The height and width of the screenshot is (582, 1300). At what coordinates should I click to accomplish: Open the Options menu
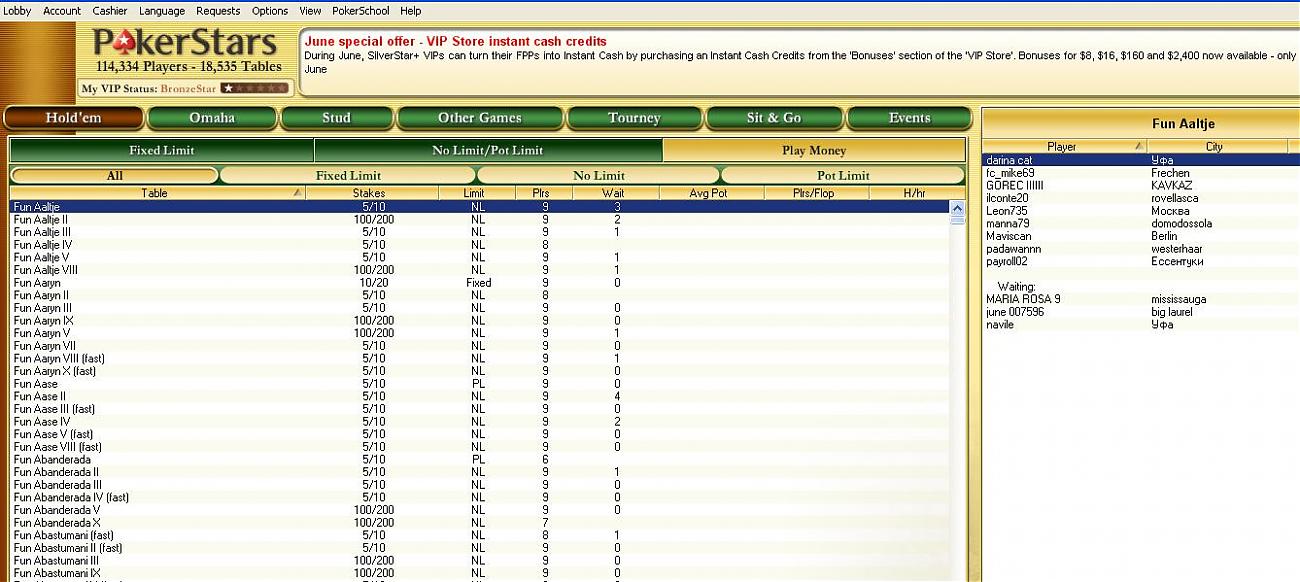pyautogui.click(x=270, y=11)
